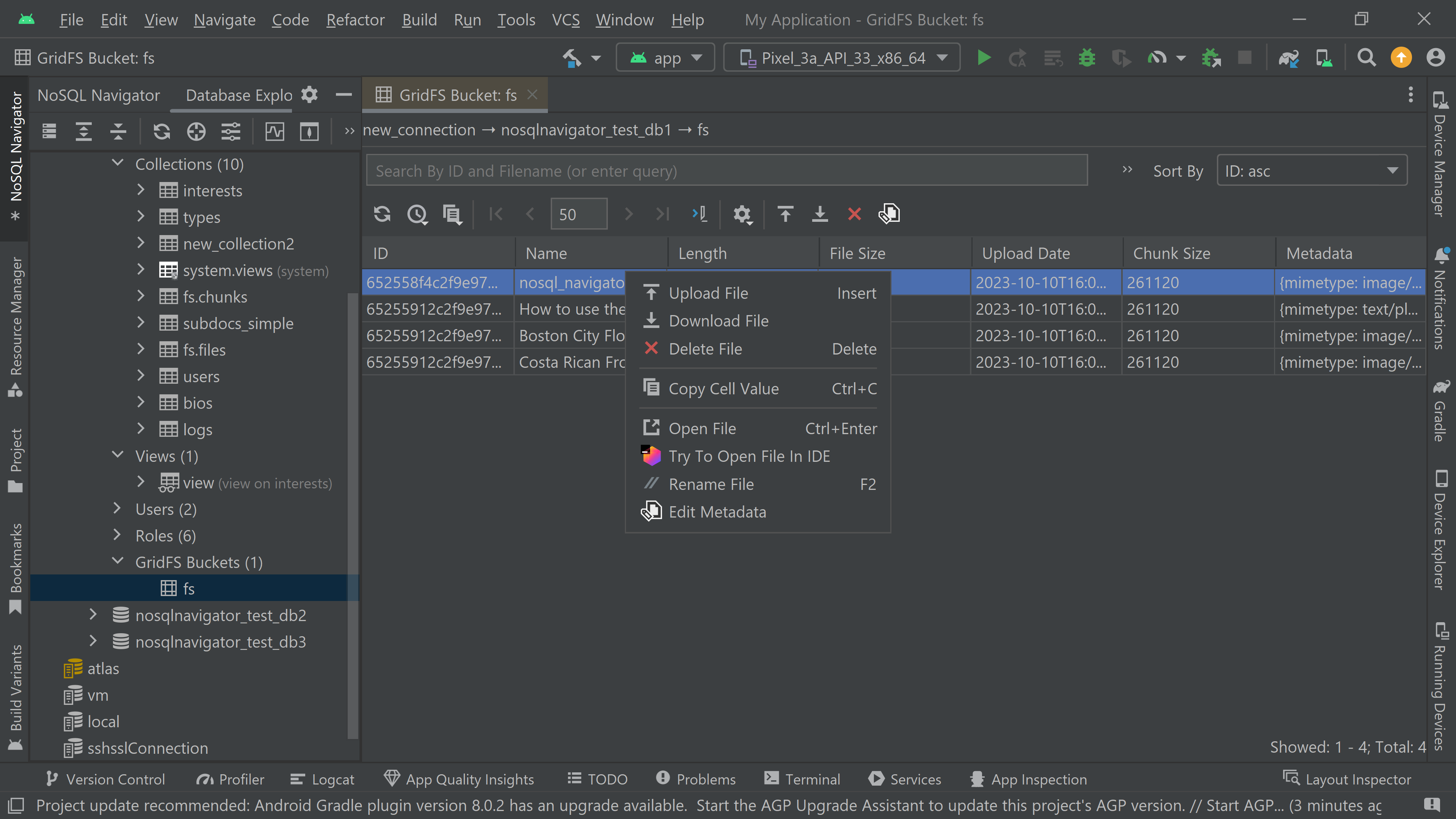Click the Download File toolbar icon
Screen dimensions: 1456x819
click(819, 214)
